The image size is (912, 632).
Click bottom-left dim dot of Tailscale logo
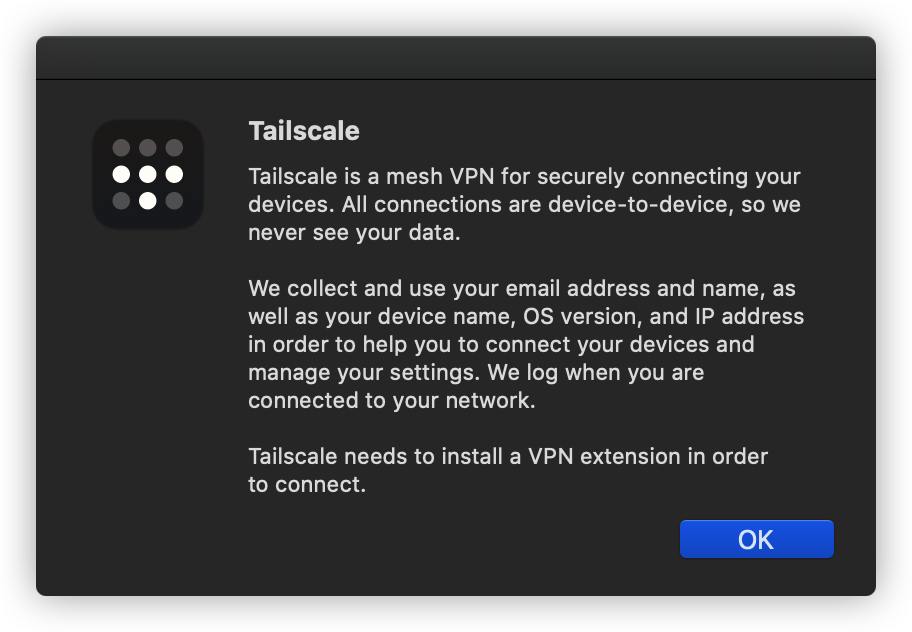(121, 200)
